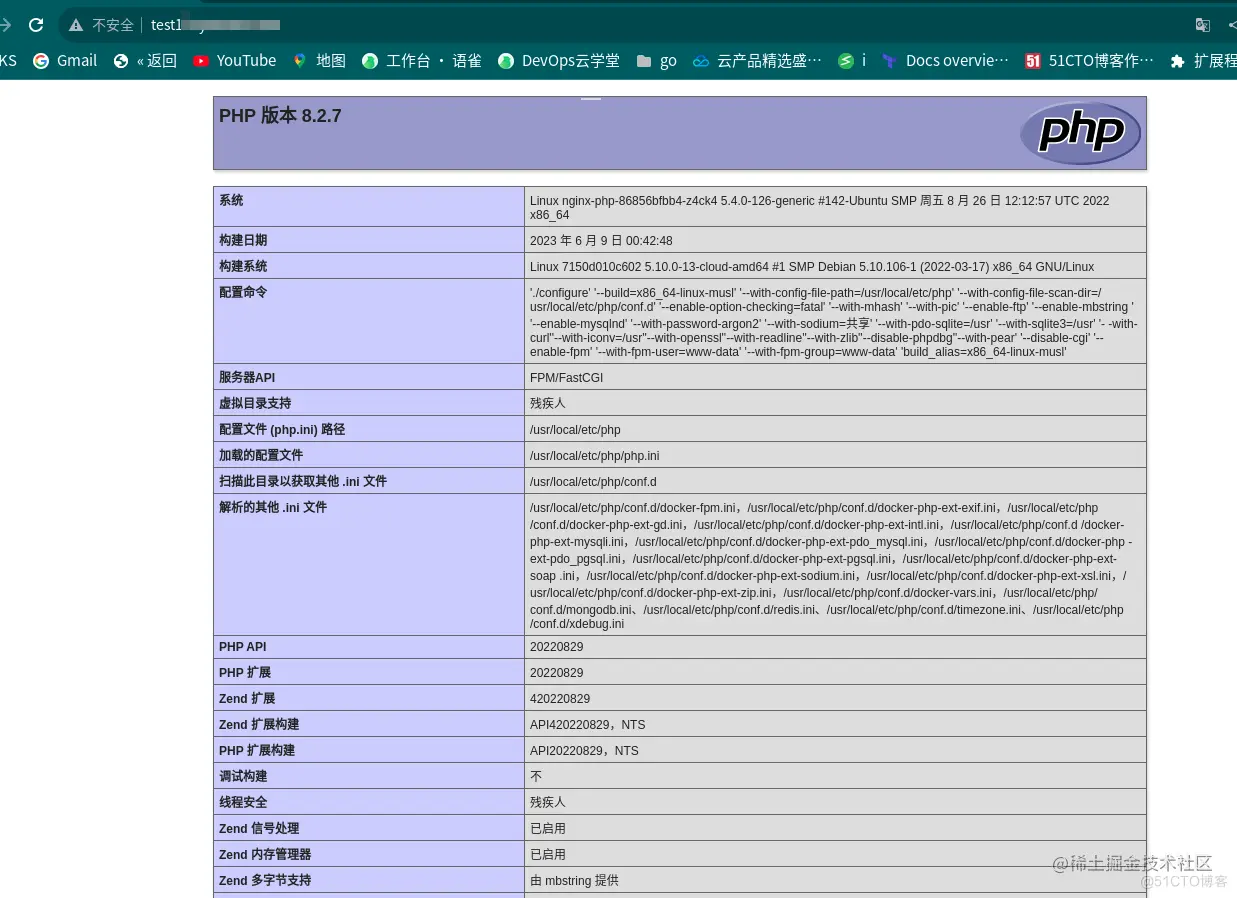Viewport: 1237px width, 898px height.
Task: Click the '/usr/local/etc/php/php.ini' value
Action: tap(594, 456)
